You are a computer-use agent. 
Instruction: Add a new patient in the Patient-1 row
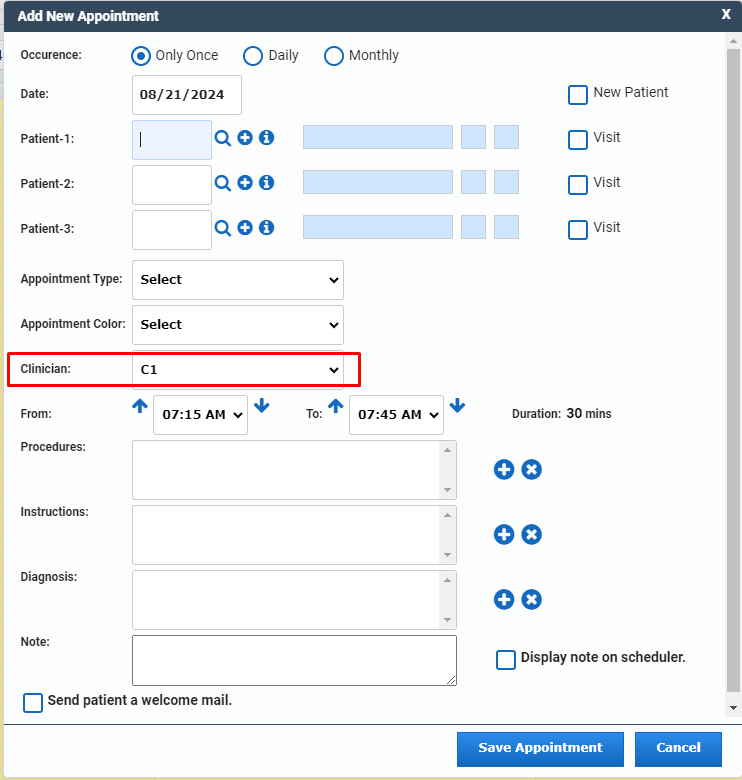[x=245, y=137]
